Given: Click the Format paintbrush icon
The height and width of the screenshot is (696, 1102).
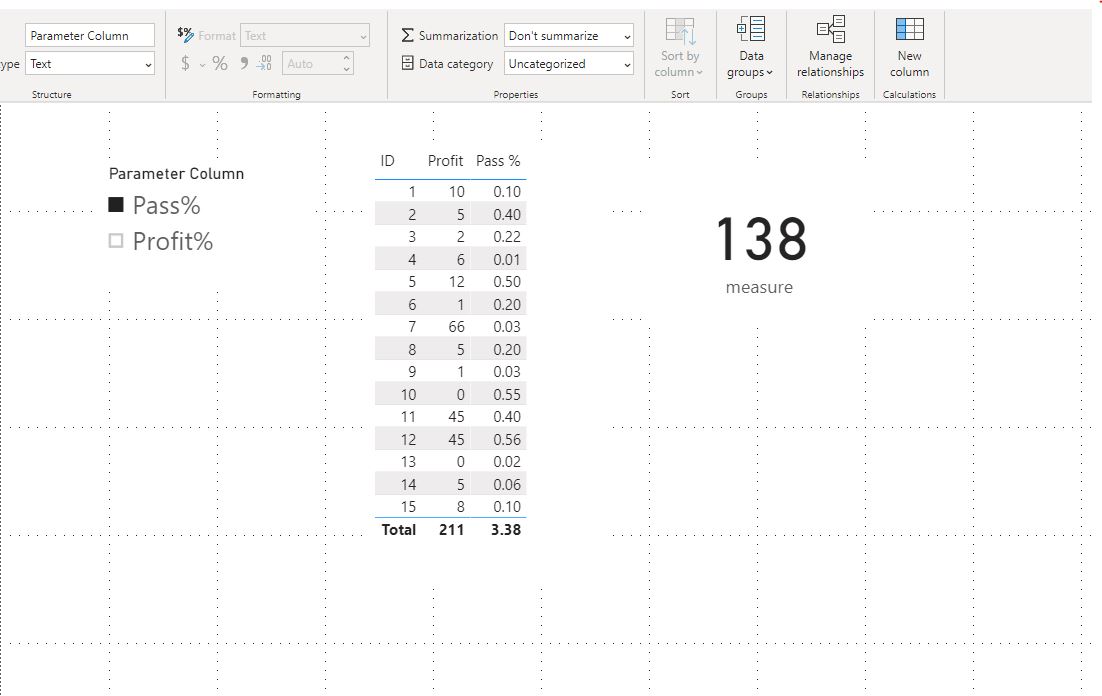Looking at the screenshot, I should pyautogui.click(x=186, y=34).
